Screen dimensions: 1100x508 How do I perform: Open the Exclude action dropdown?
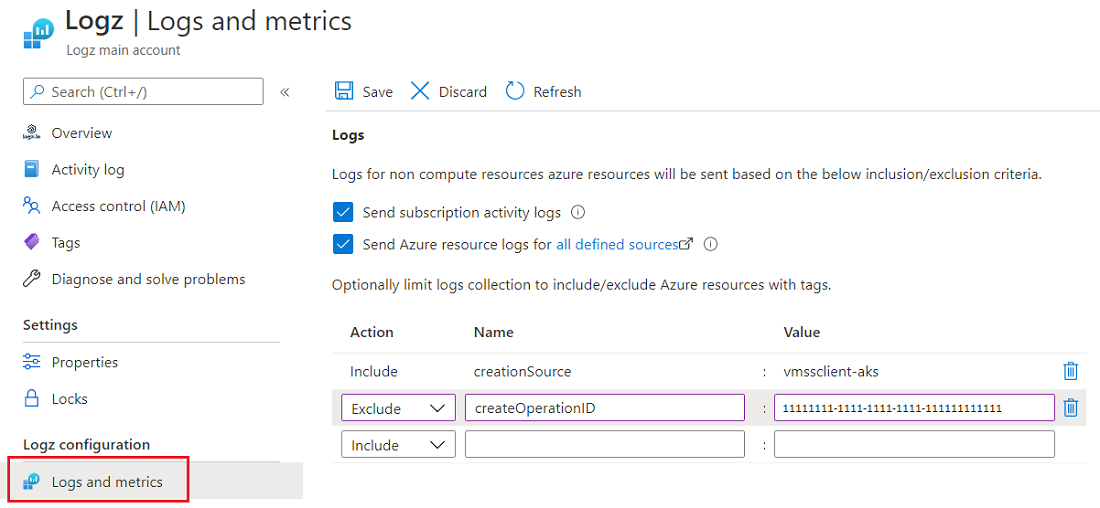[x=398, y=408]
